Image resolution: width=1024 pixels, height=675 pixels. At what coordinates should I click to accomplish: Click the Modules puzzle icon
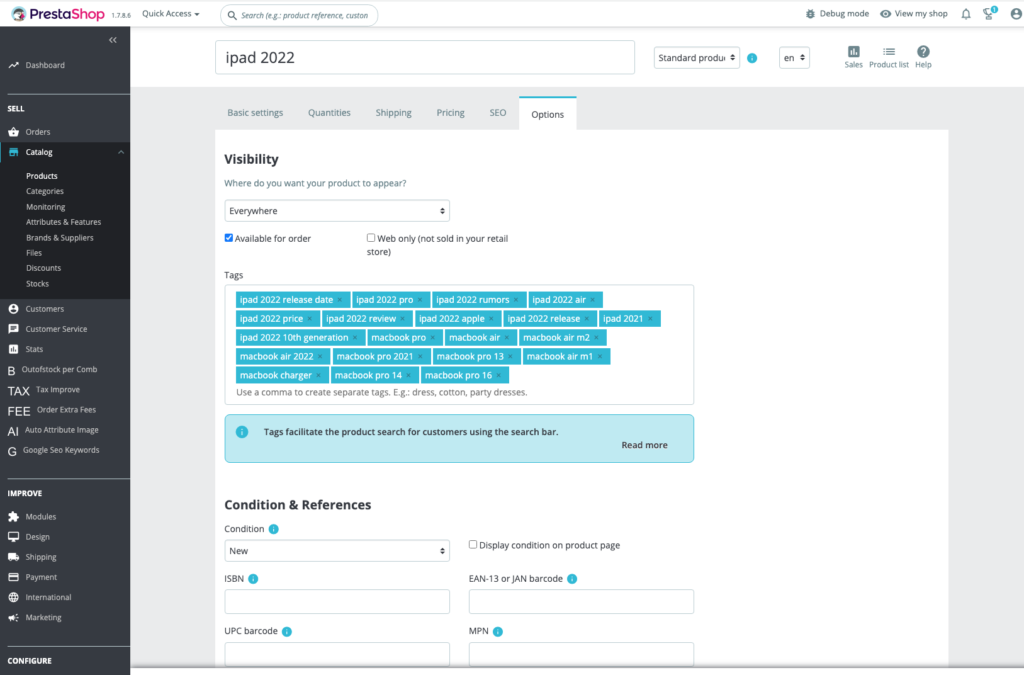tap(13, 516)
